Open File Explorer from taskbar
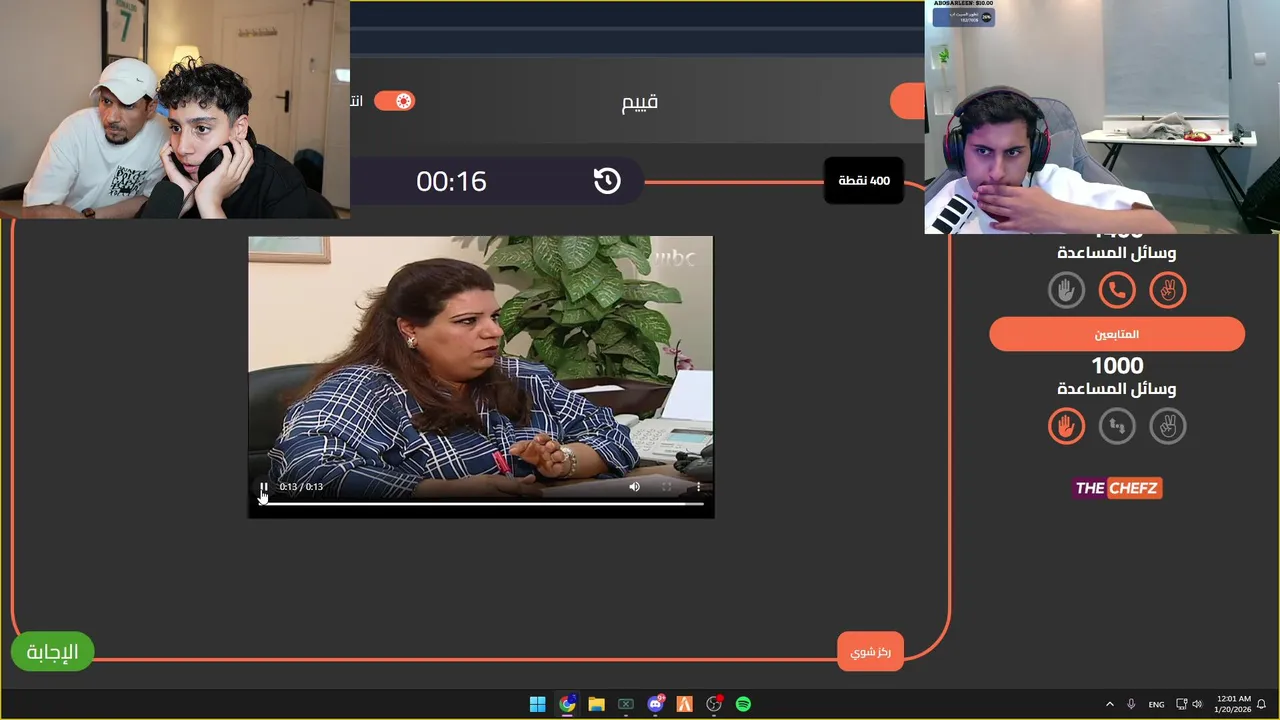1280x720 pixels. tap(596, 704)
